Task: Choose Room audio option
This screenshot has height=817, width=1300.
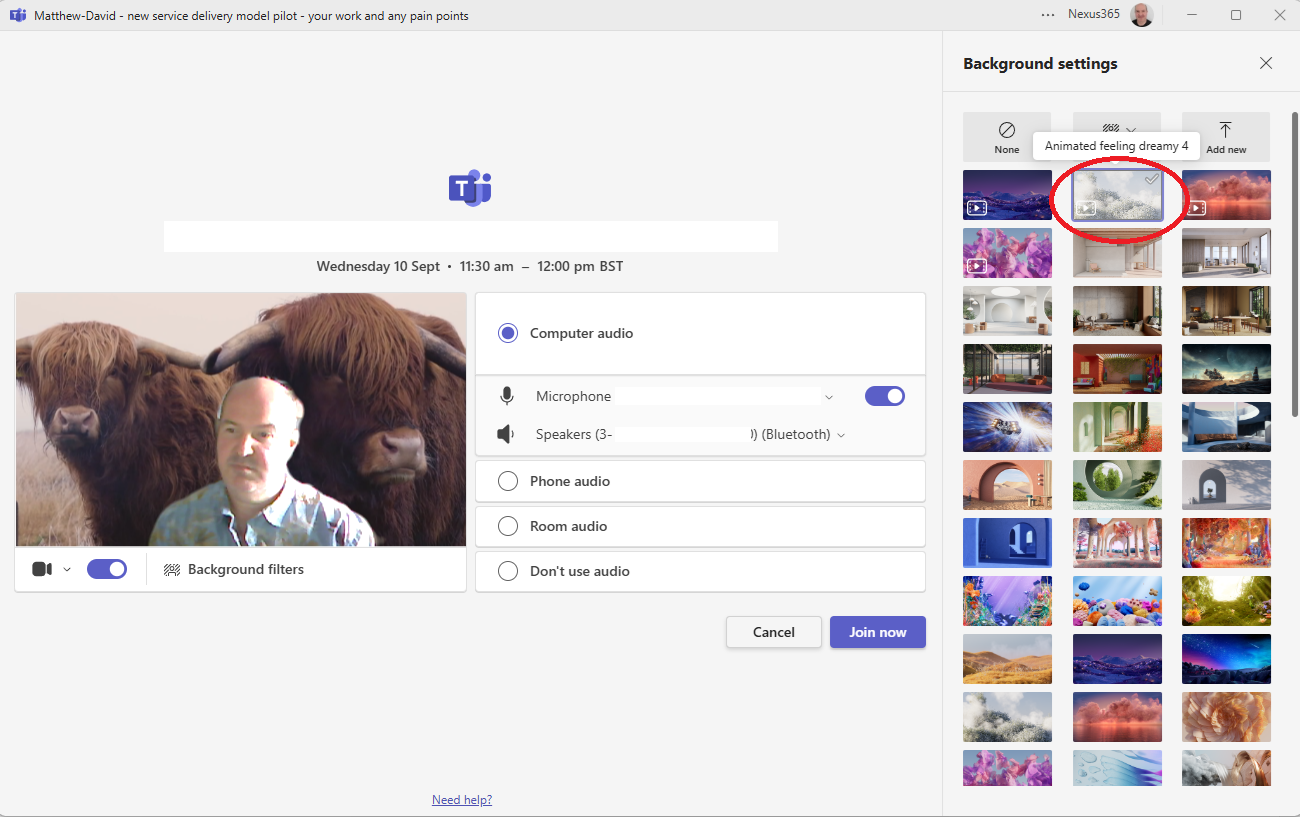Action: click(508, 526)
